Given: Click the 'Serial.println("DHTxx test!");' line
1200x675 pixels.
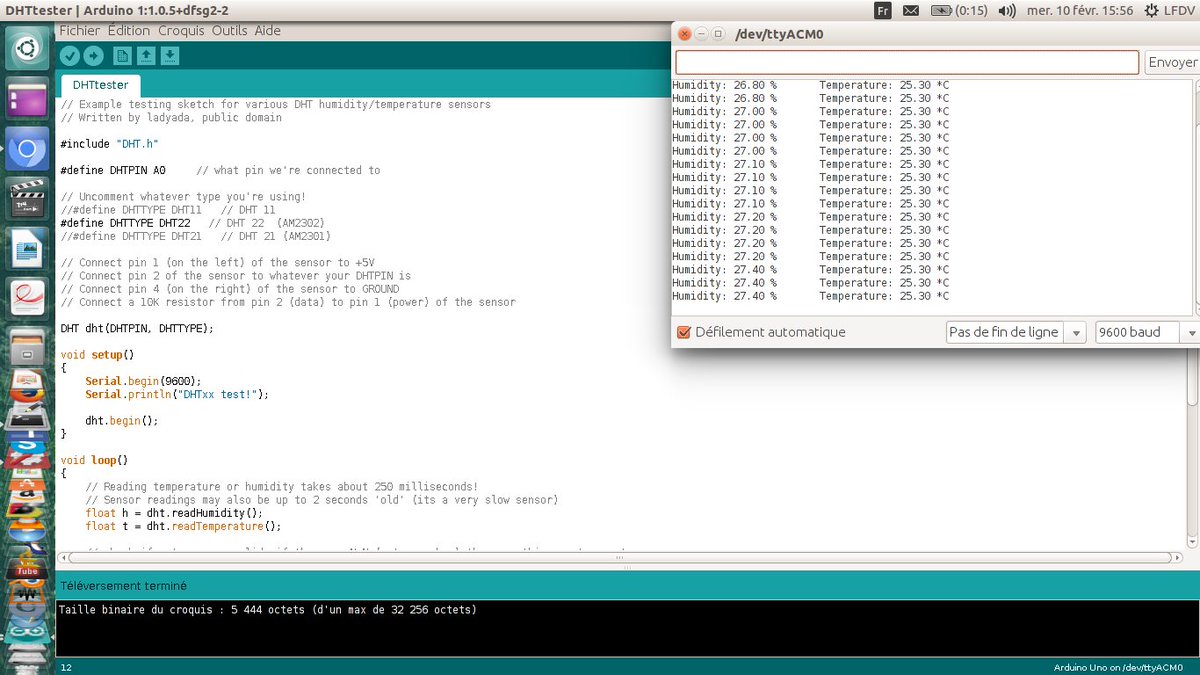Looking at the screenshot, I should 177,394.
